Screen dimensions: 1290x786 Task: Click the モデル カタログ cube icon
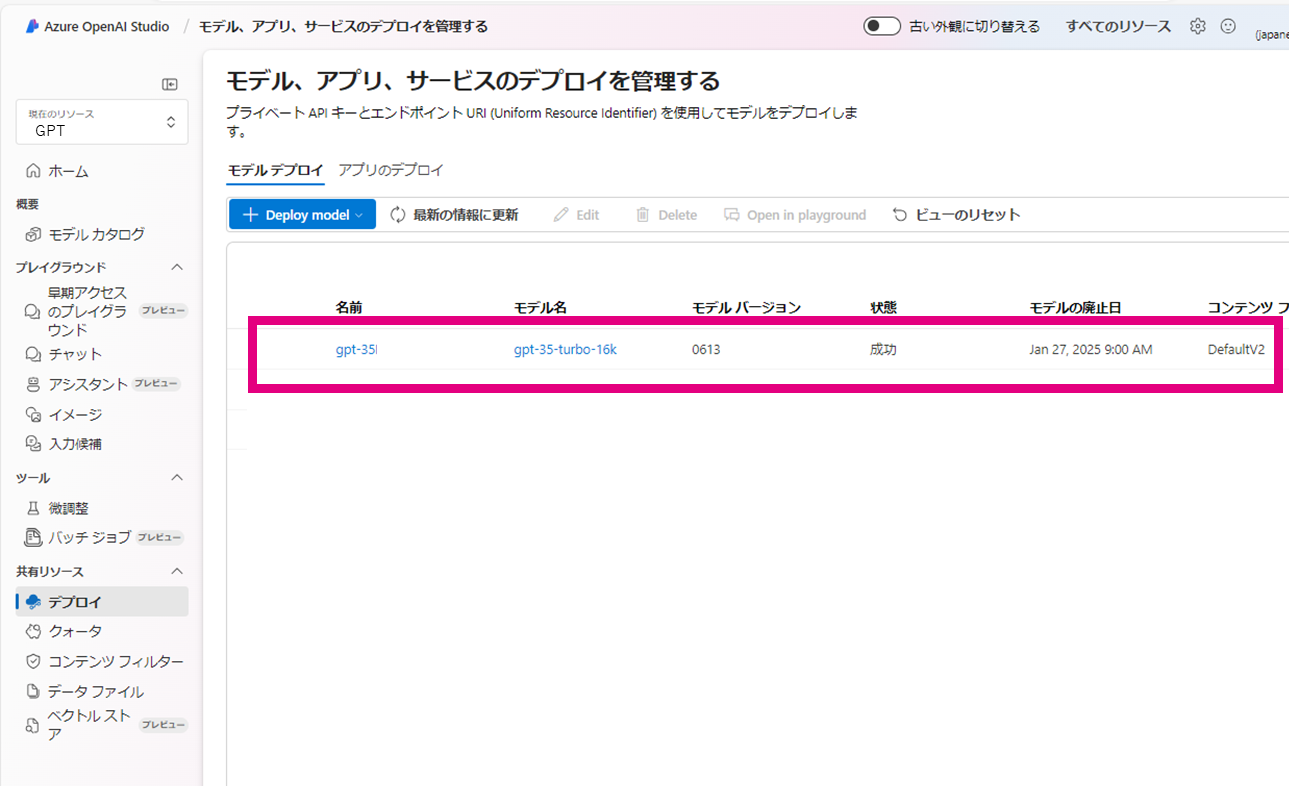[33, 234]
